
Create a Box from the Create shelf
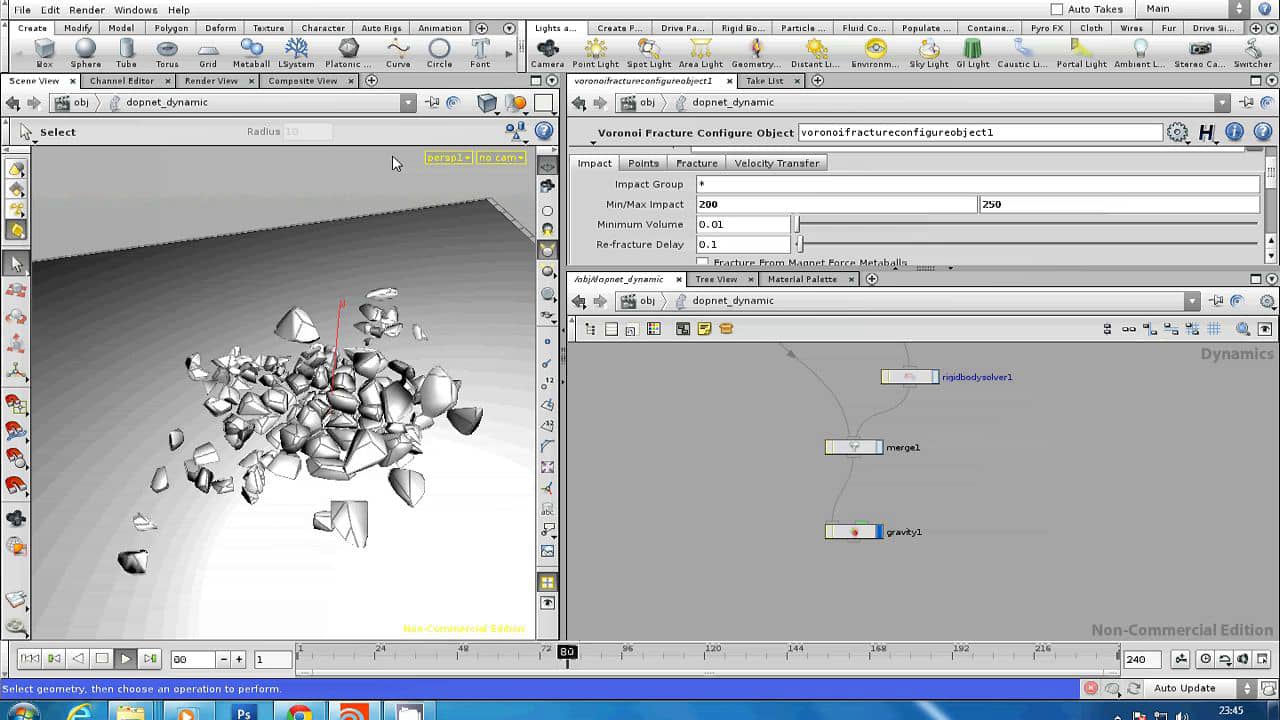click(x=44, y=53)
